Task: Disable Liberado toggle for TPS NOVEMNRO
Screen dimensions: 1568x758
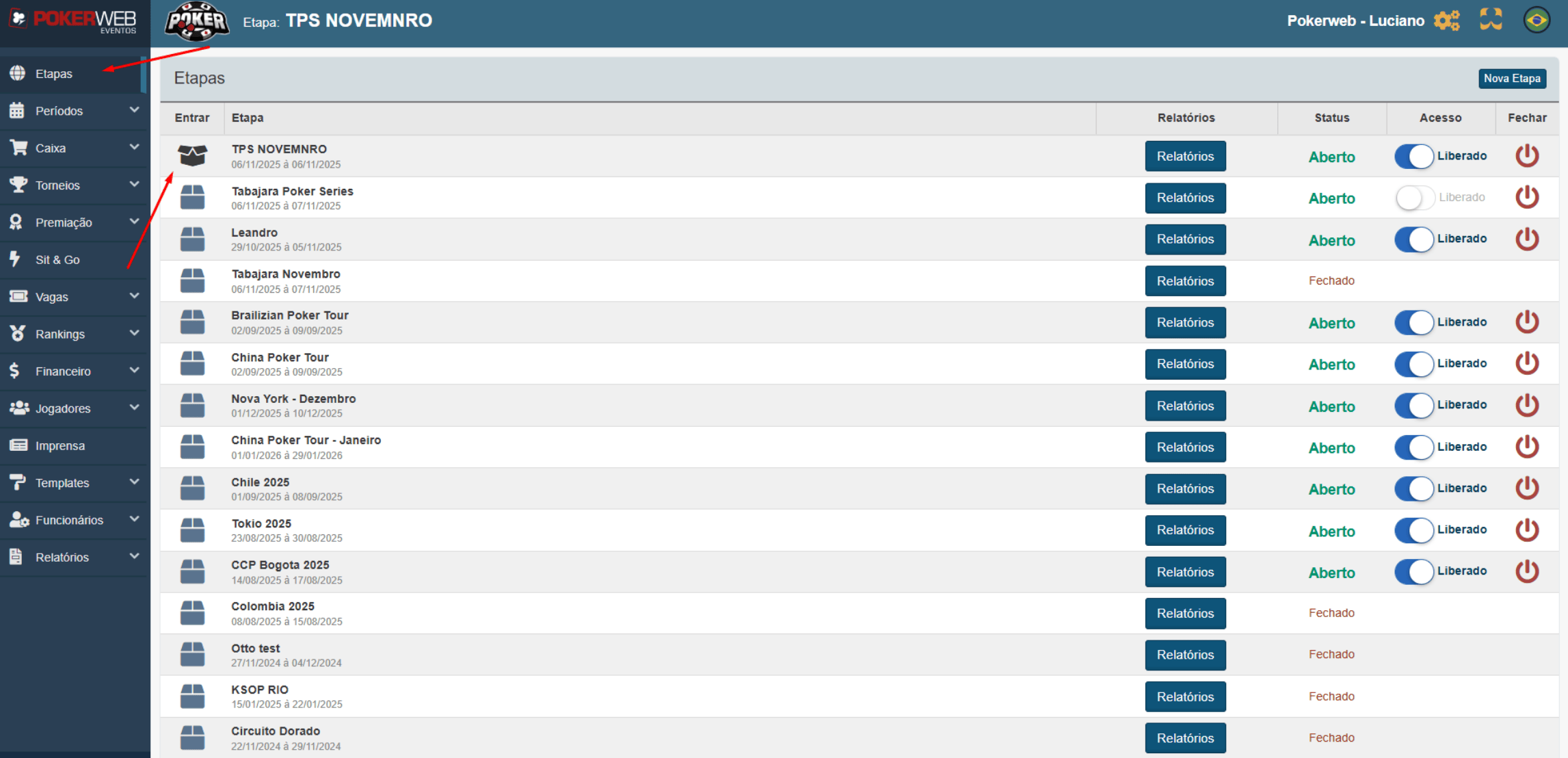Action: tap(1414, 156)
